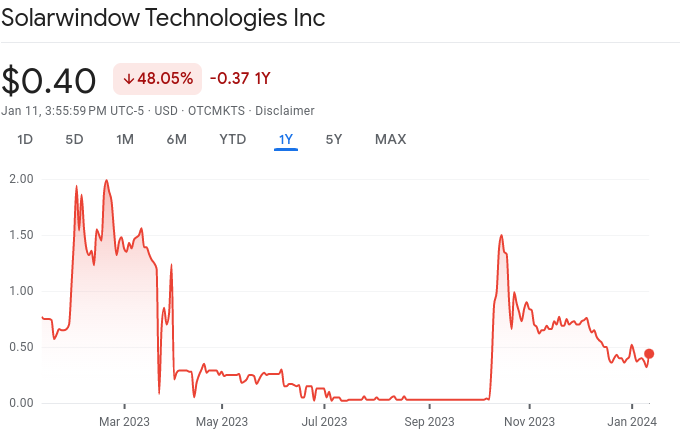This screenshot has width=680, height=446.
Task: Click the Nov 2023 x-axis label
Action: [528, 421]
